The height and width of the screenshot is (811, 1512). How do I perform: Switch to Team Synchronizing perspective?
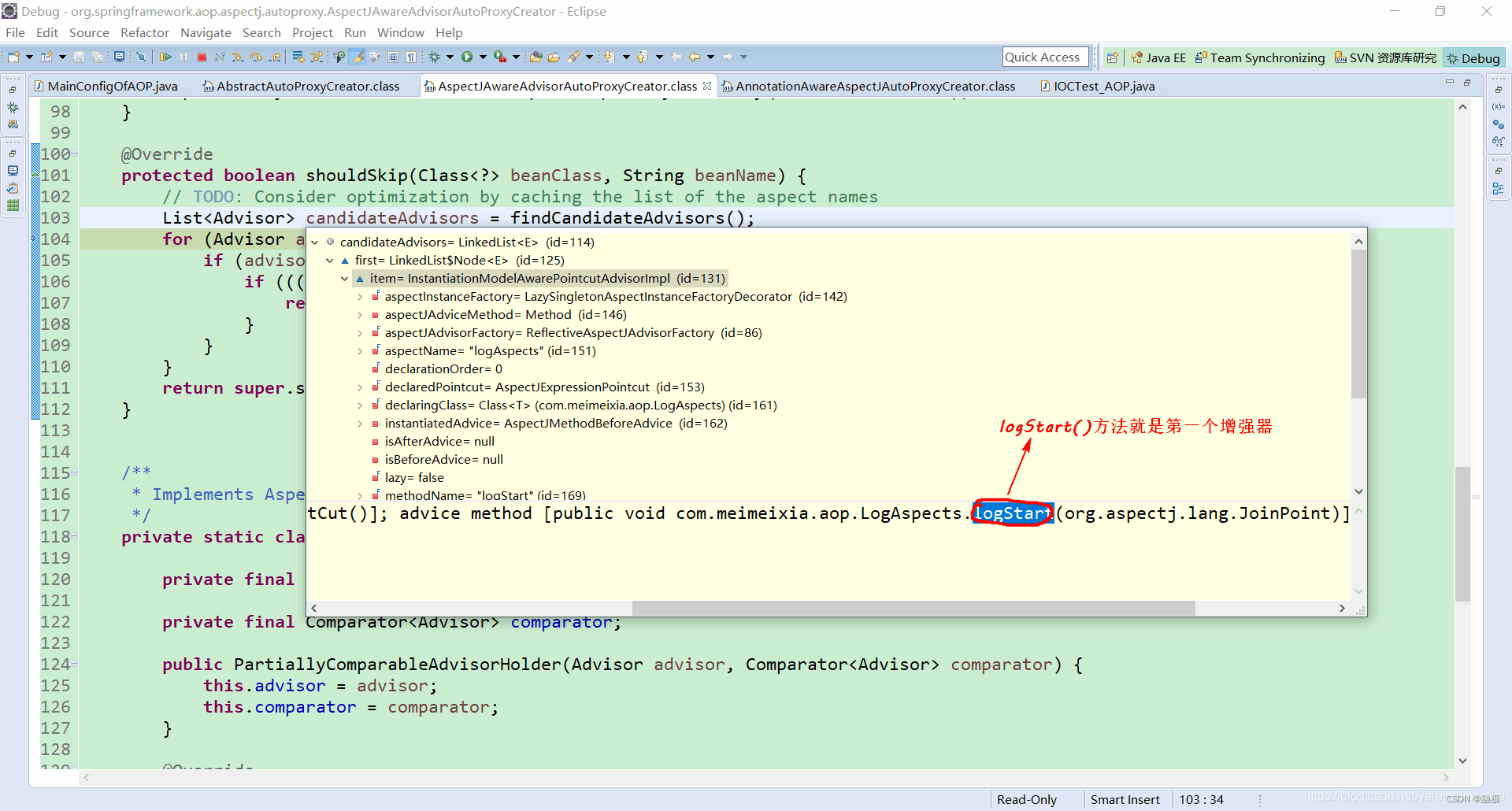[1260, 57]
